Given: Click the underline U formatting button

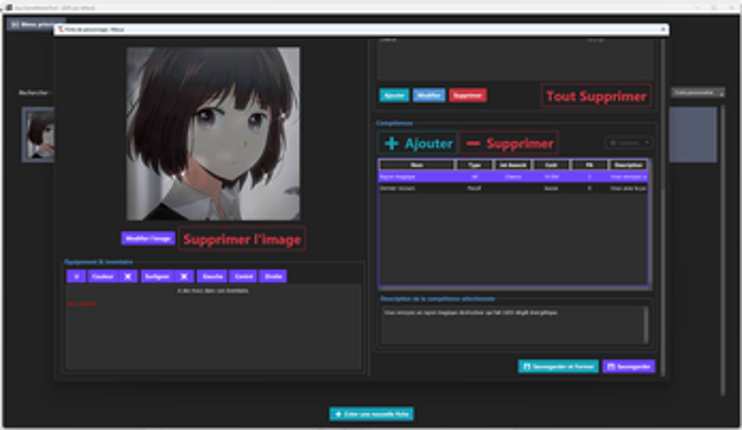Looking at the screenshot, I should coord(76,276).
